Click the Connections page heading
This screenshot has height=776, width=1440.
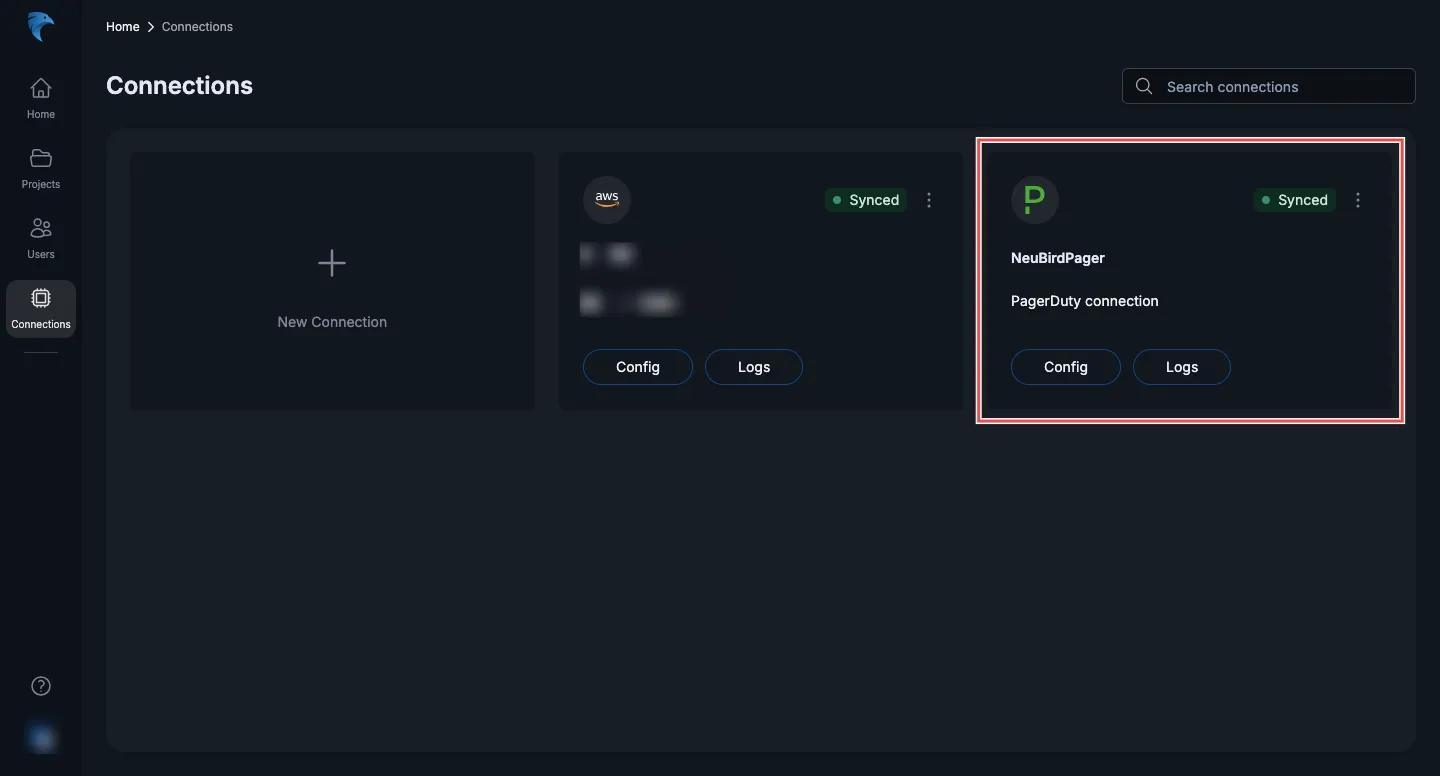(180, 86)
